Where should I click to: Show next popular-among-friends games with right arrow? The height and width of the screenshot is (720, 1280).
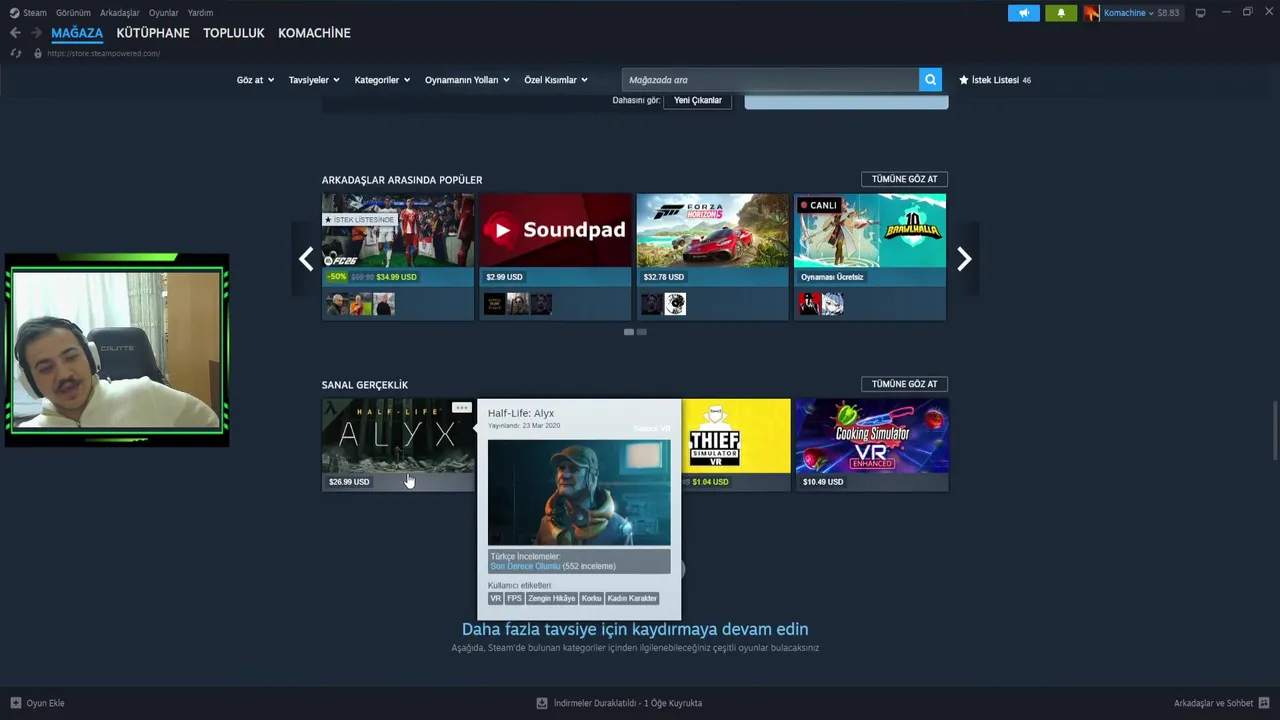[964, 259]
